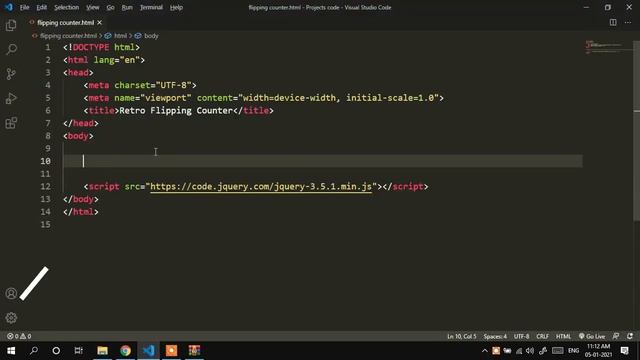Open the File menu

[x=24, y=7]
